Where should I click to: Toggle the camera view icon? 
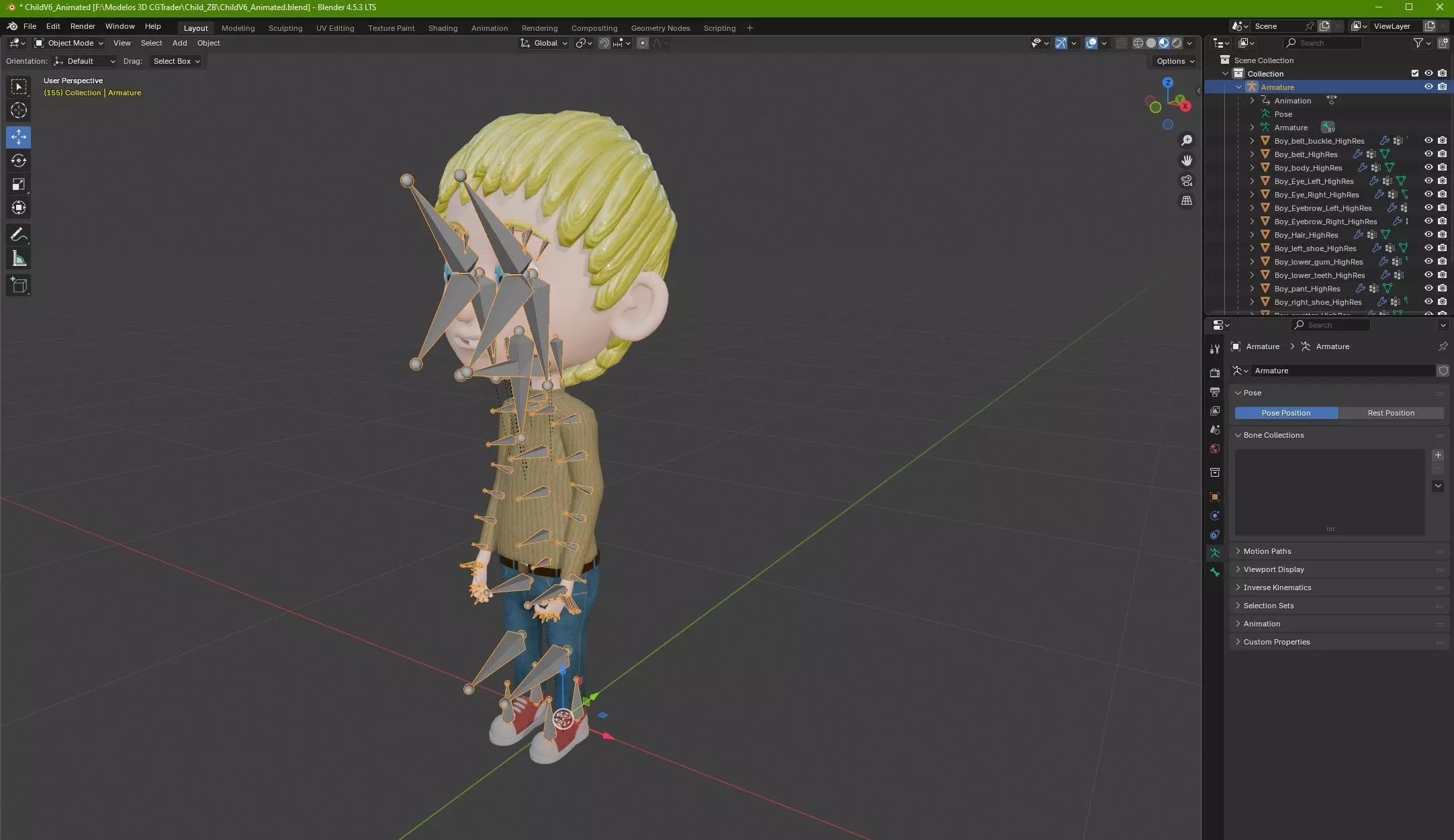pos(1187,181)
